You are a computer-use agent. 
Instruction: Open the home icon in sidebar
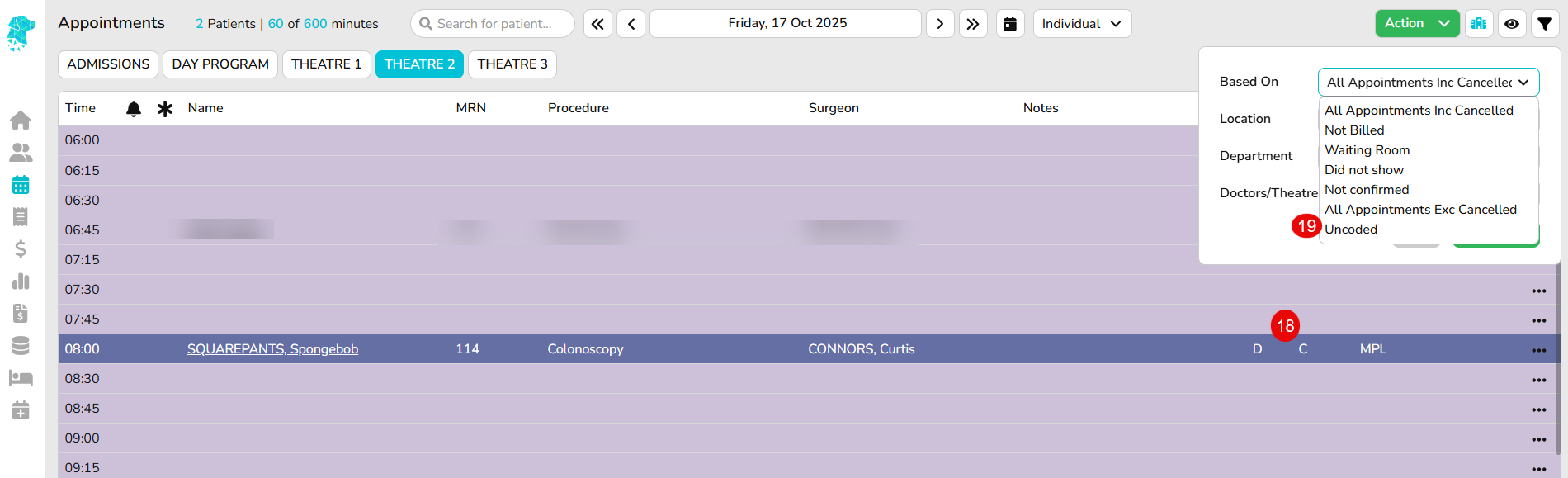click(21, 121)
